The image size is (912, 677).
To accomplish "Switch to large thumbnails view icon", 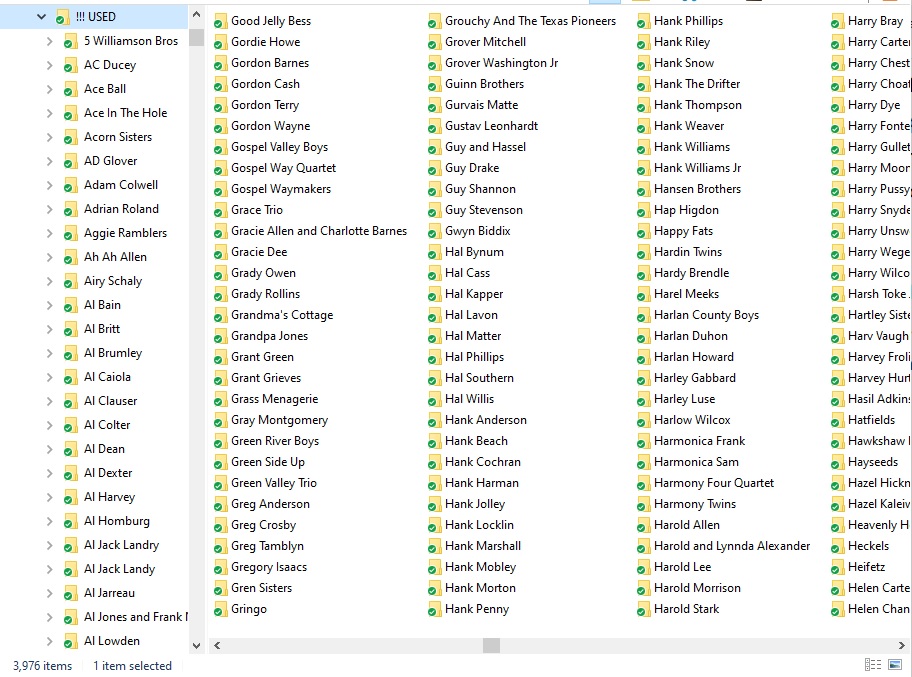I will click(895, 665).
